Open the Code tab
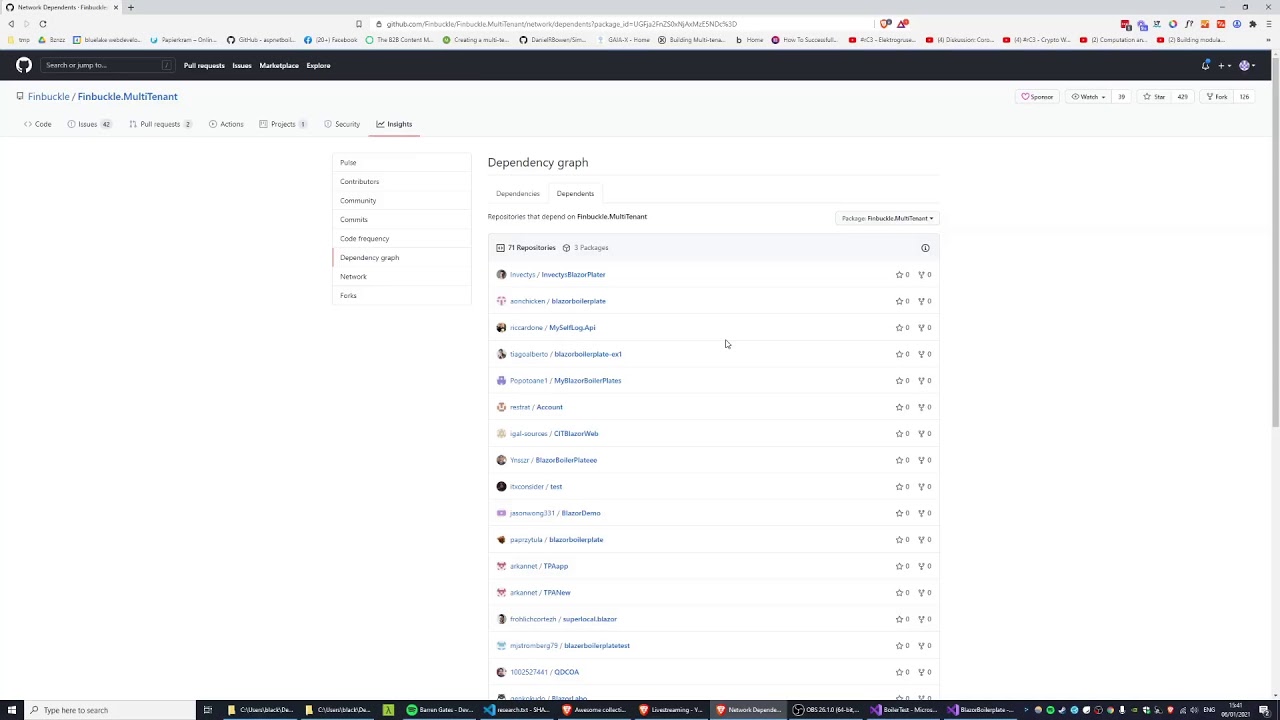Screen dimensions: 1280x720 pyautogui.click(x=38, y=124)
